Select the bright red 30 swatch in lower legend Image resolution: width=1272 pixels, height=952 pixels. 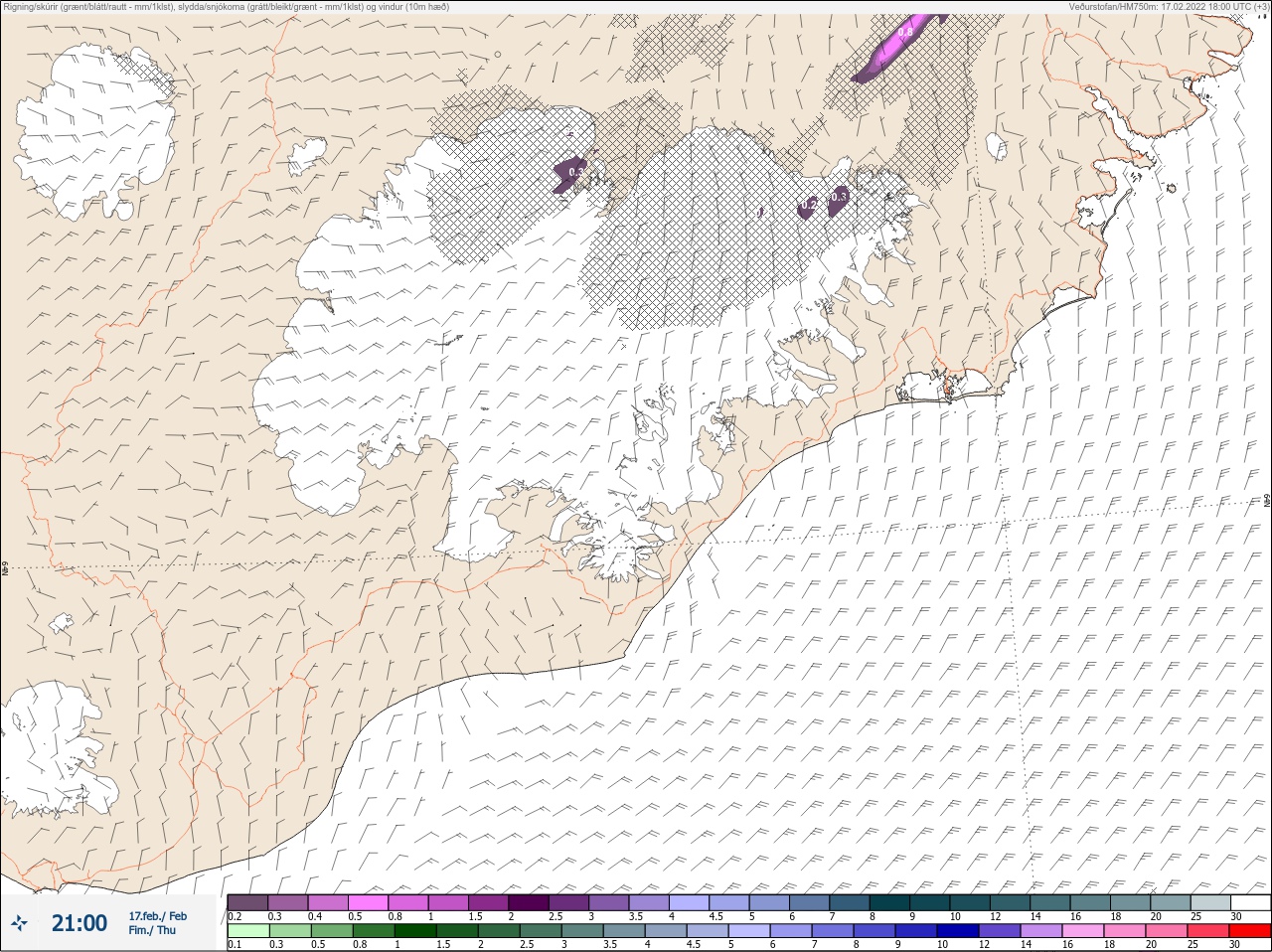(1249, 931)
